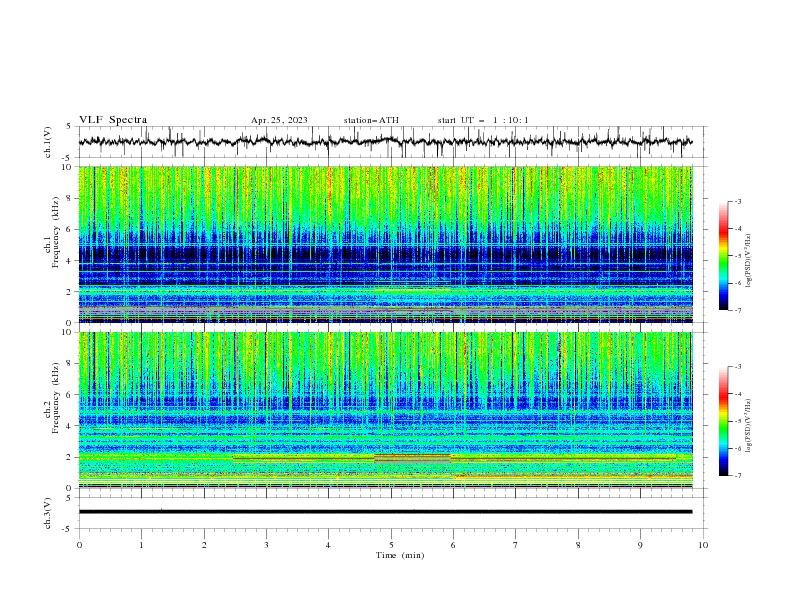Click the "-3" label on upper color bar
This screenshot has height=612, width=792.
click(x=738, y=201)
